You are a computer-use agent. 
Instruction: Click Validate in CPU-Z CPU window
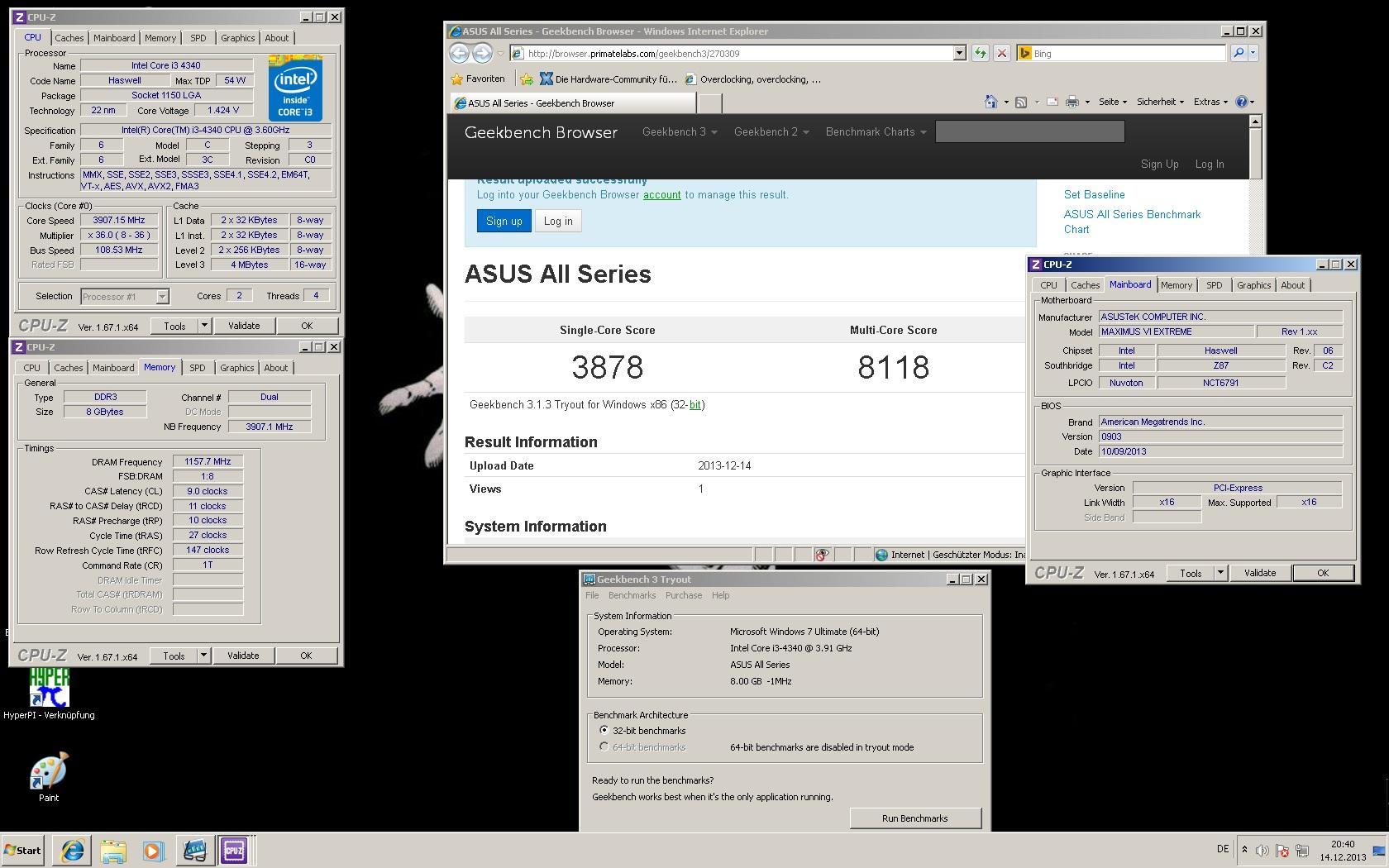tap(244, 326)
